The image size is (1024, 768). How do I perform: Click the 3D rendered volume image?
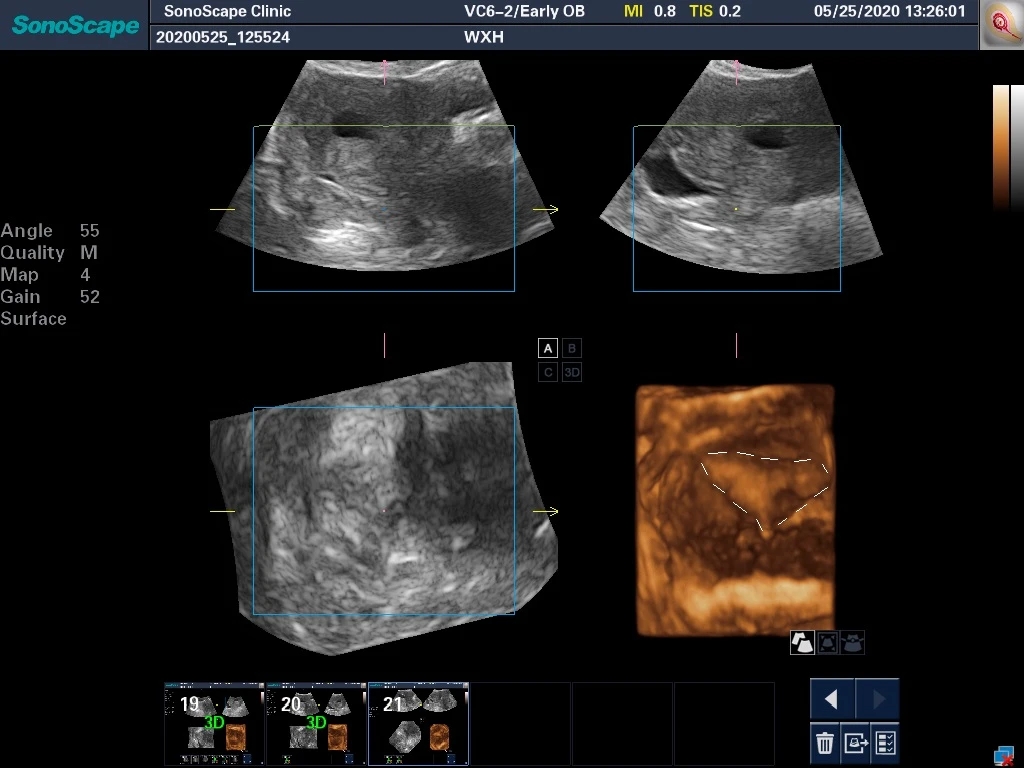pyautogui.click(x=735, y=510)
